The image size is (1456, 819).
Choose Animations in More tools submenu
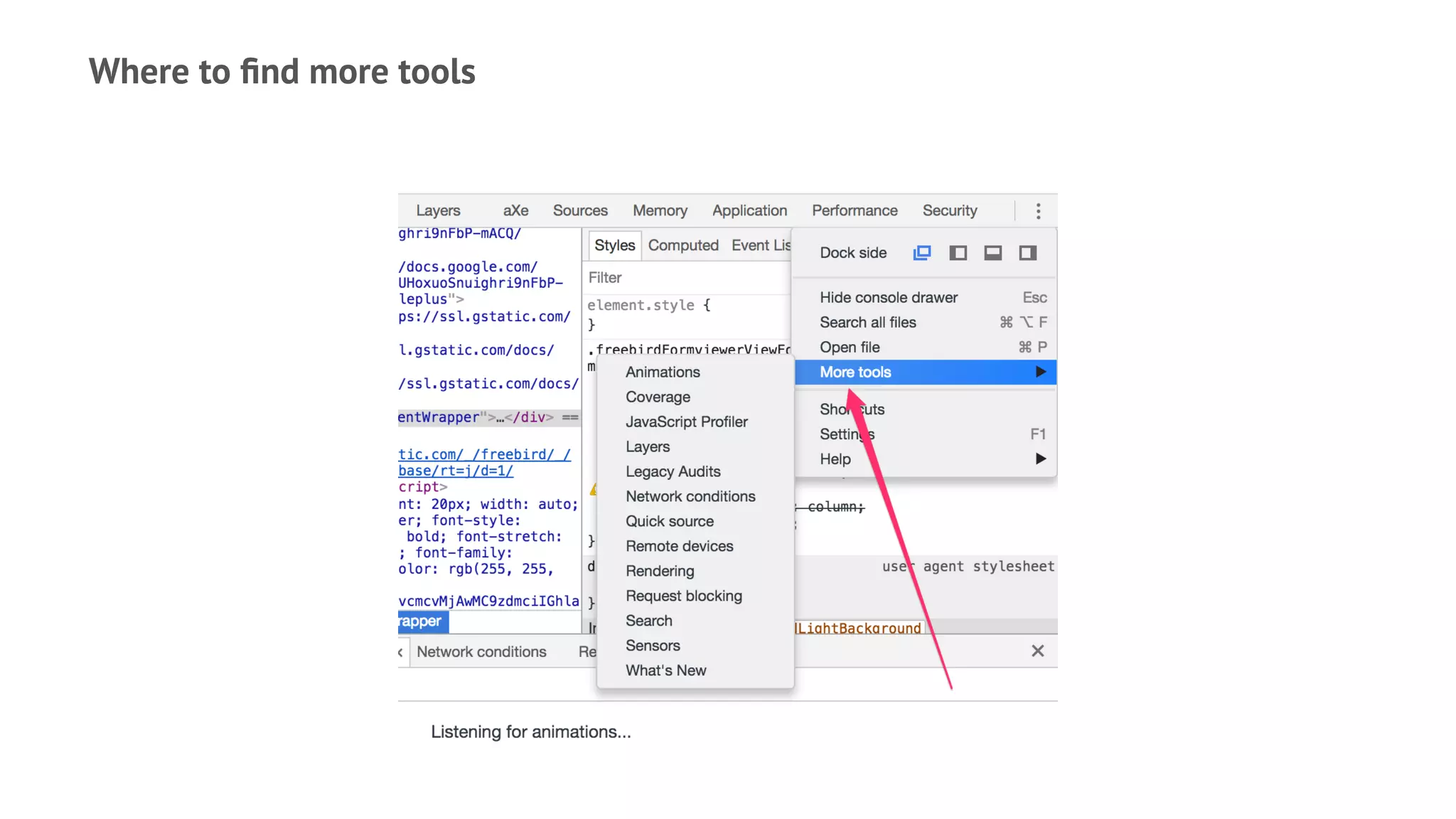coord(695,373)
